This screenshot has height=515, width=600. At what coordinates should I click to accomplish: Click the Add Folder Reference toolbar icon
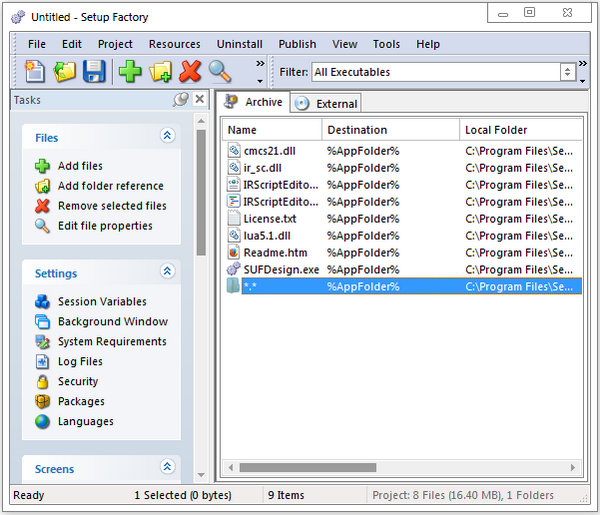point(160,71)
